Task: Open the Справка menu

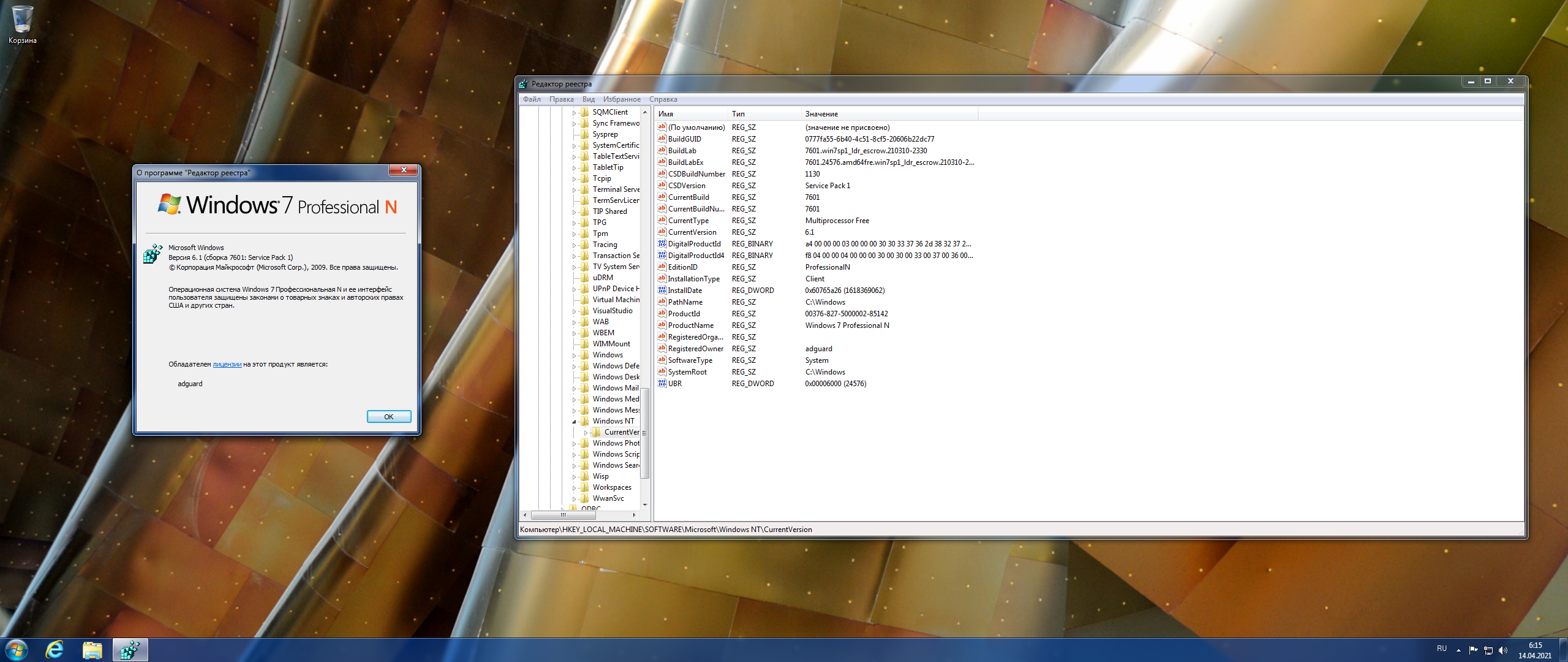Action: pyautogui.click(x=663, y=99)
